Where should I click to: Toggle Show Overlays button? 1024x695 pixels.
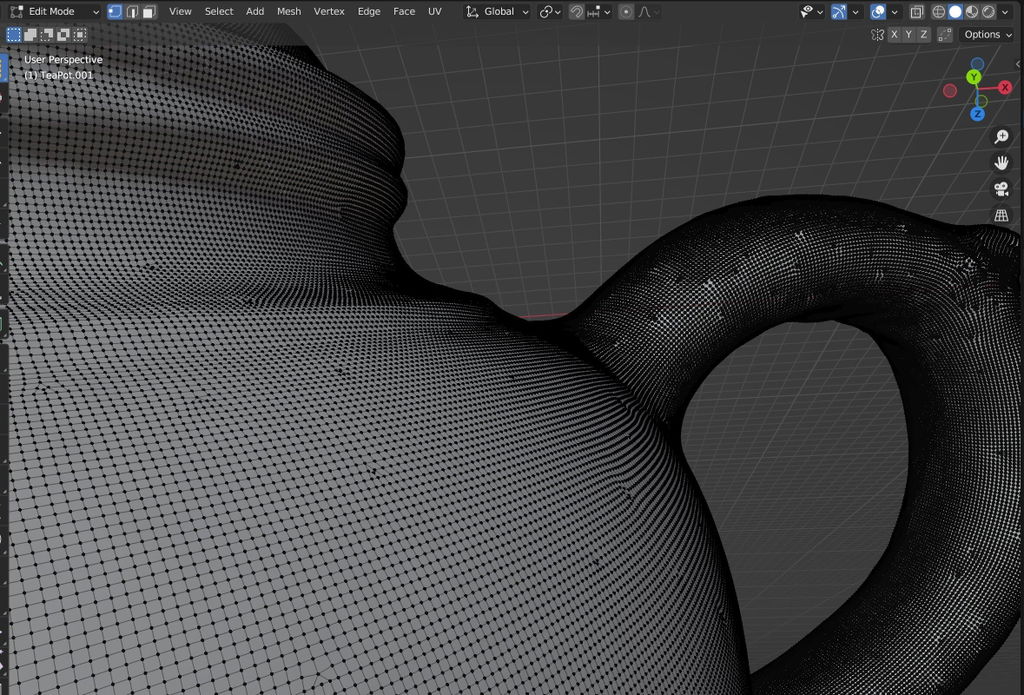[x=878, y=12]
